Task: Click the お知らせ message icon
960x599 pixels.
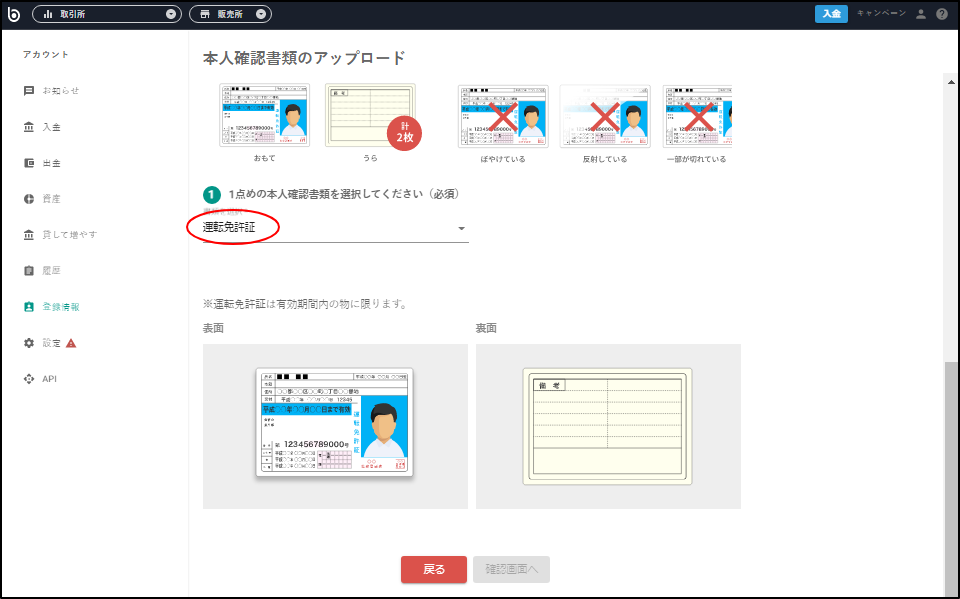Action: coord(29,91)
